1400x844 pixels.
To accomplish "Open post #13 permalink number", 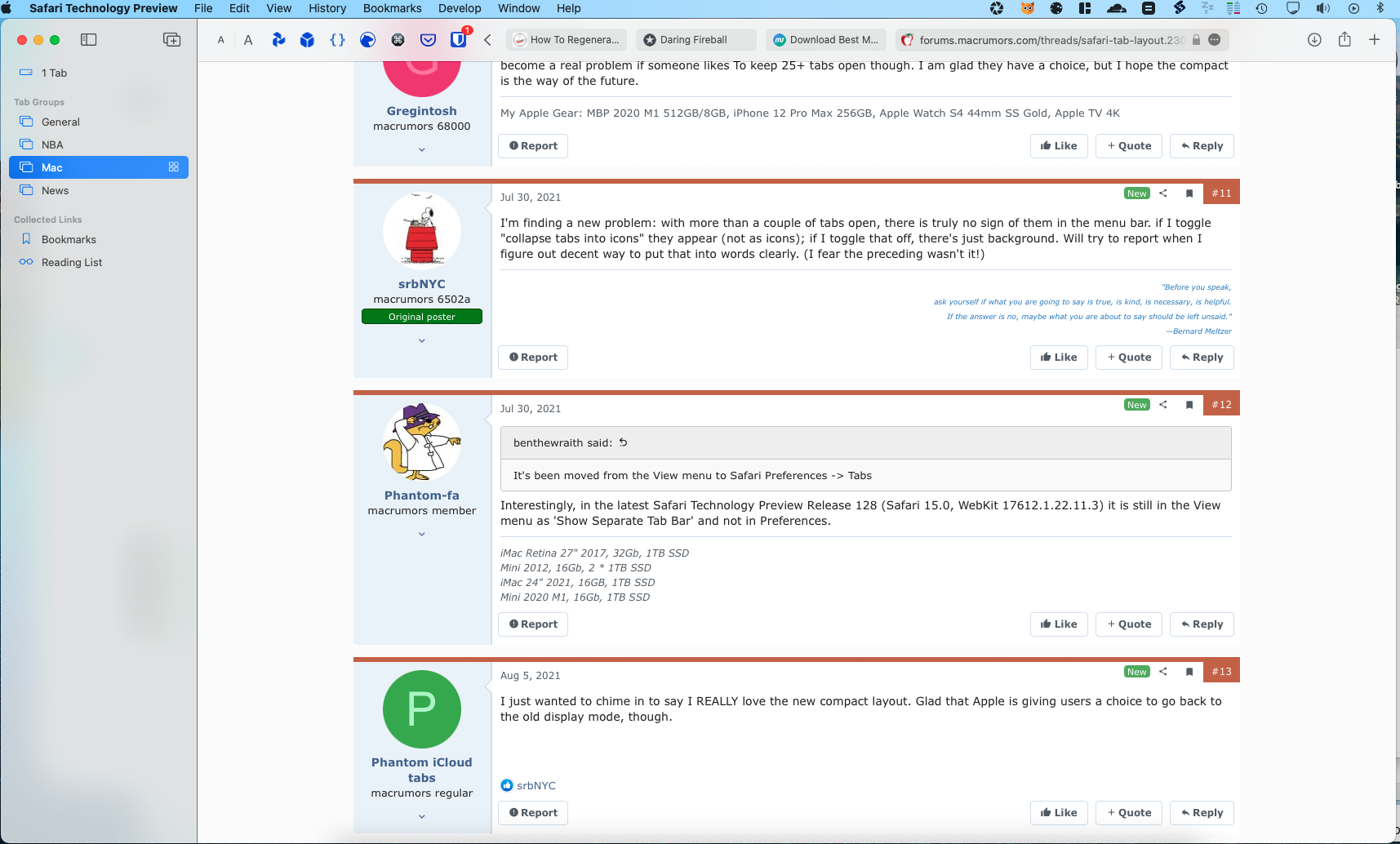I will click(x=1221, y=672).
